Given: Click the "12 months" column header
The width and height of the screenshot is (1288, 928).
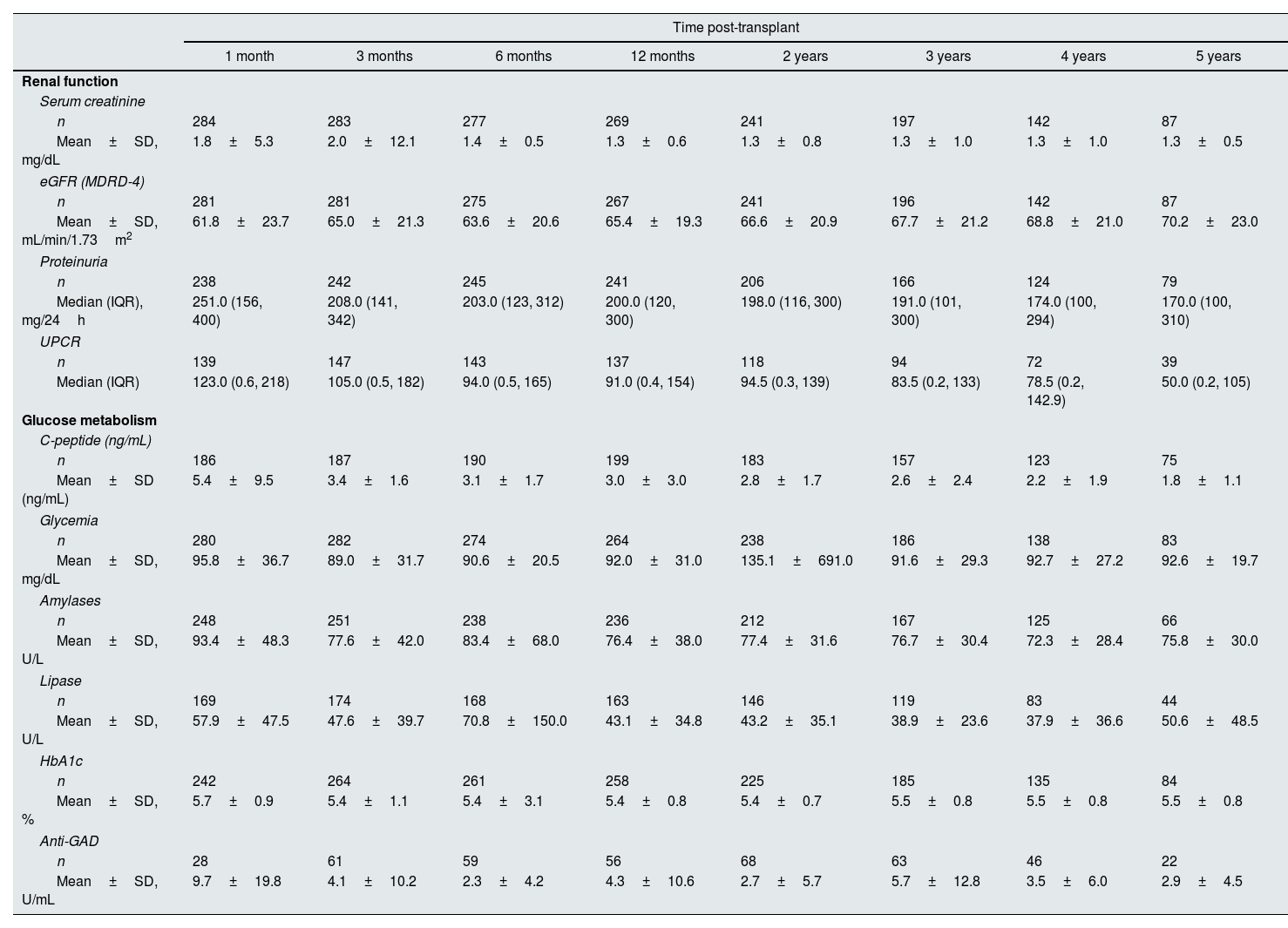Looking at the screenshot, I should point(662,56).
